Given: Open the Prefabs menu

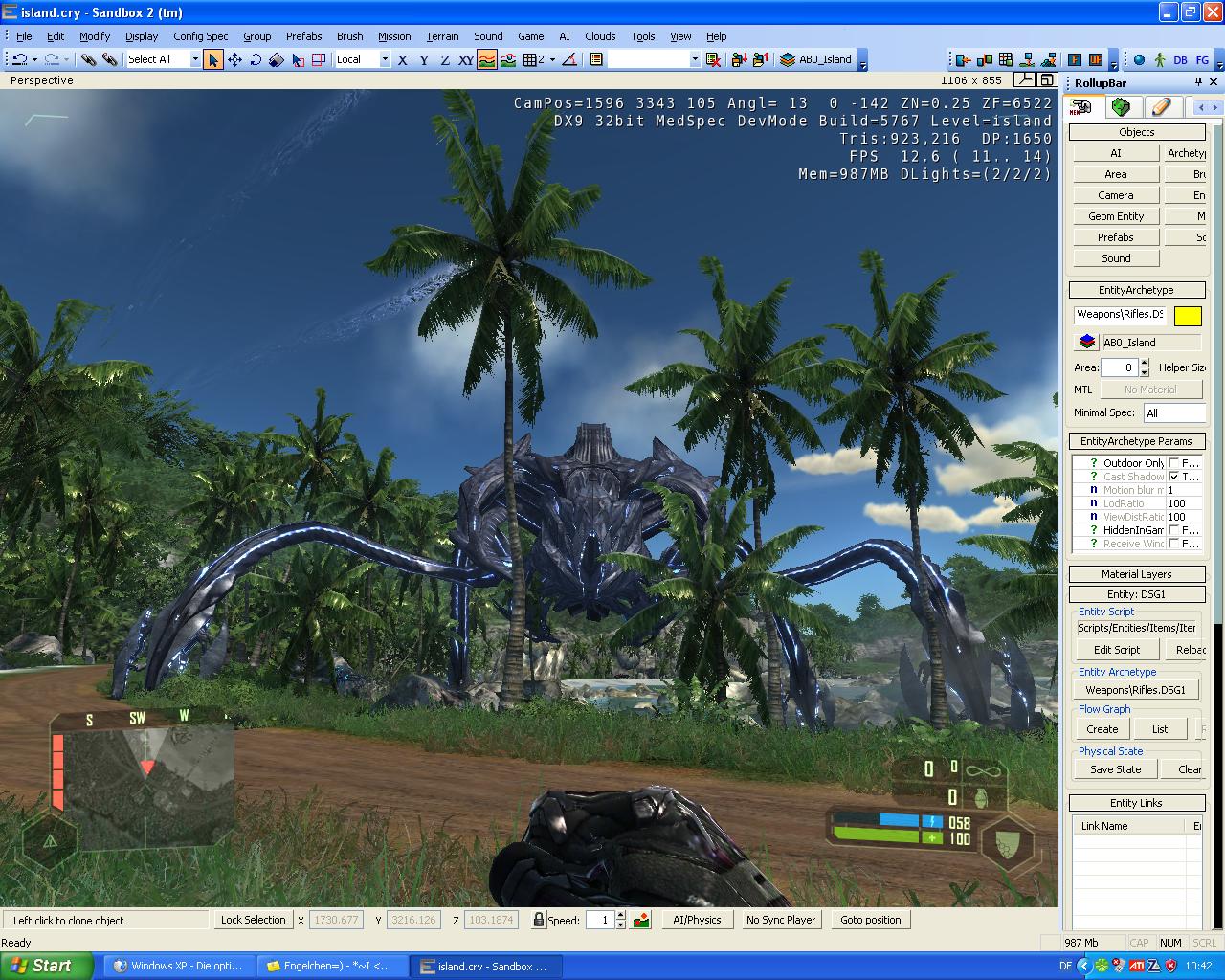Looking at the screenshot, I should click(303, 36).
